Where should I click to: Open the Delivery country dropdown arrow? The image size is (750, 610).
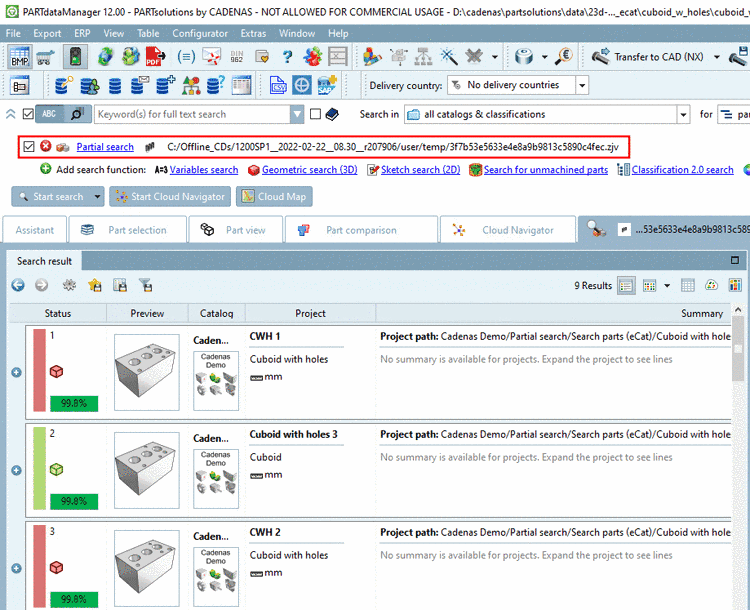pyautogui.click(x=582, y=86)
